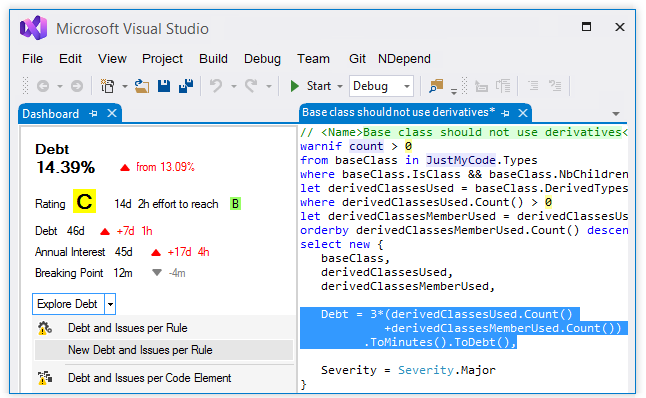
Task: Click the 'Severity = Severity.Major' code line
Action: [x=408, y=370]
